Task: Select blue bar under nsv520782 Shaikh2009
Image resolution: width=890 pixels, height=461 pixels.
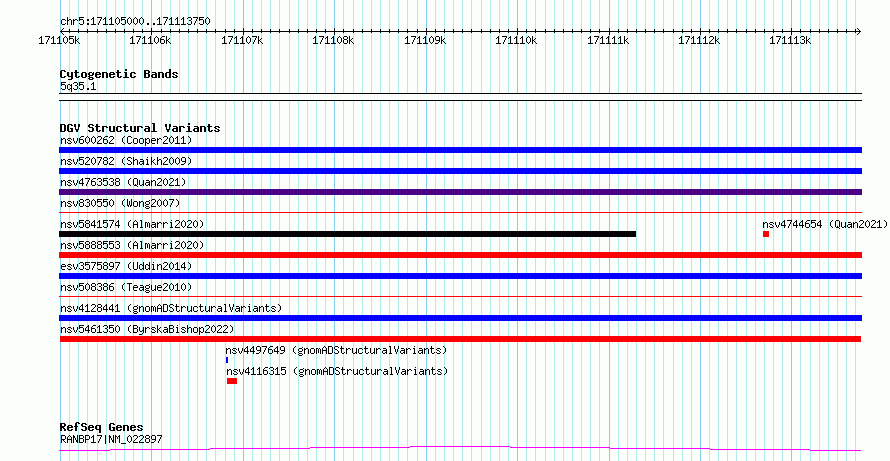Action: (460, 171)
